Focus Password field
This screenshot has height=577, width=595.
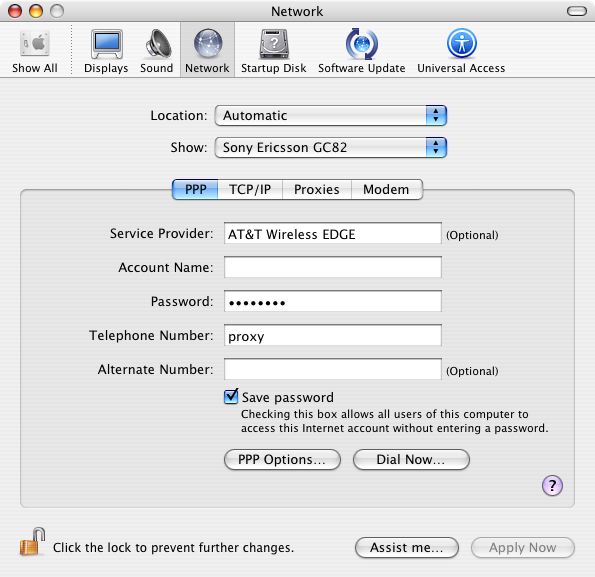click(333, 301)
